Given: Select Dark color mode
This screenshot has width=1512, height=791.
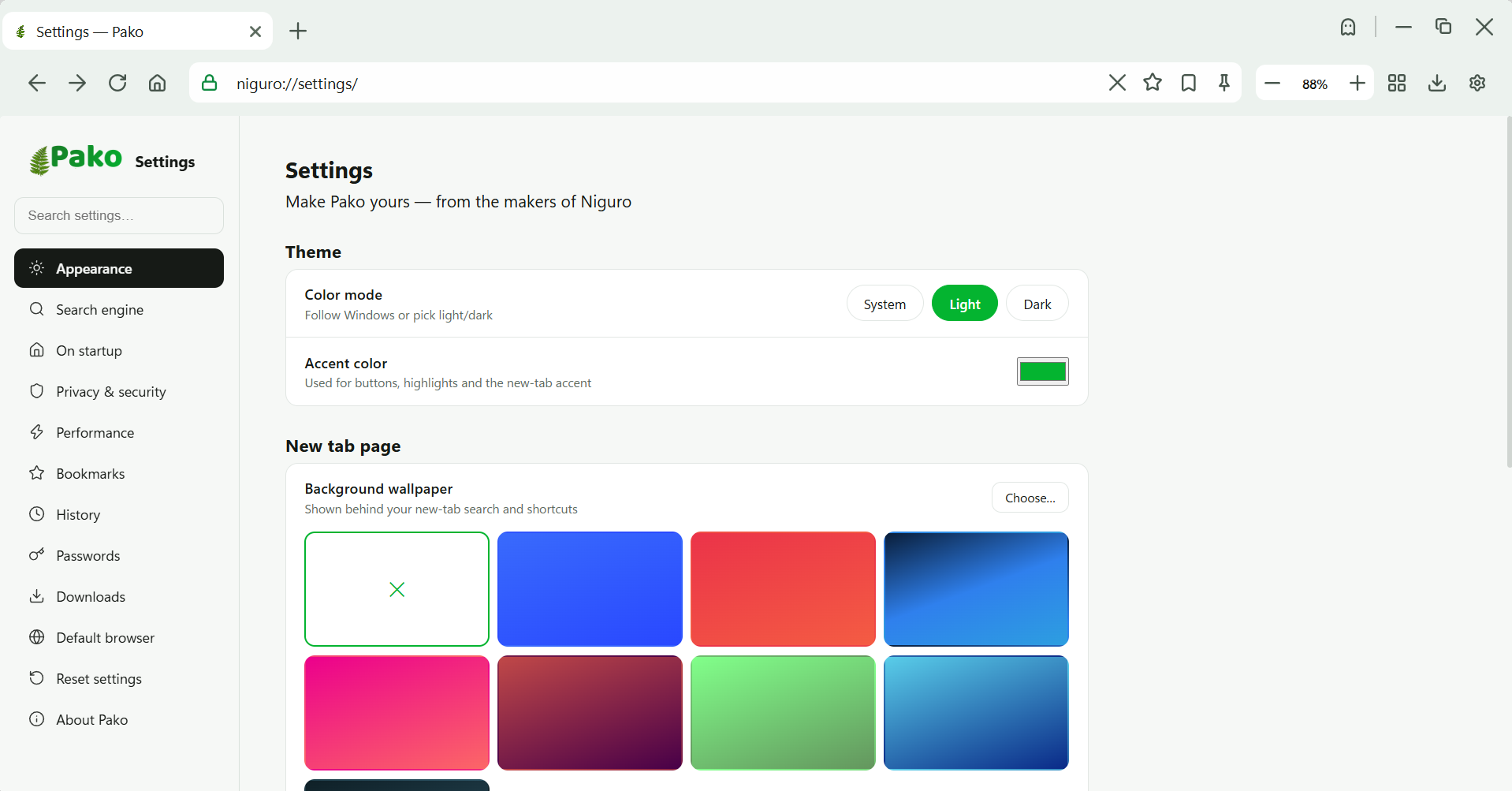Looking at the screenshot, I should (x=1037, y=304).
